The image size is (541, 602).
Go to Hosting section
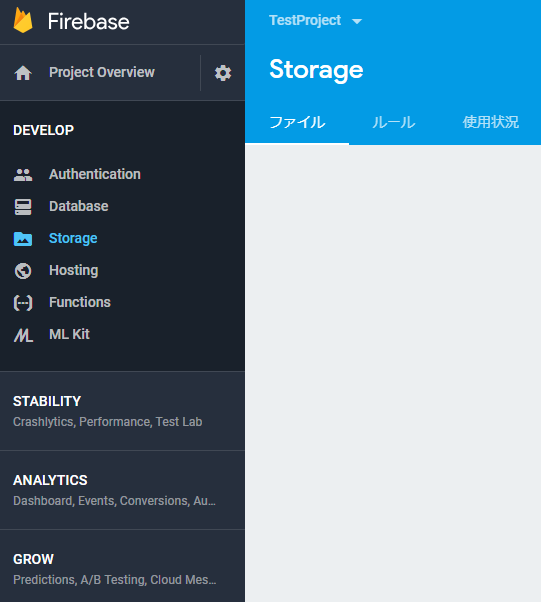74,270
